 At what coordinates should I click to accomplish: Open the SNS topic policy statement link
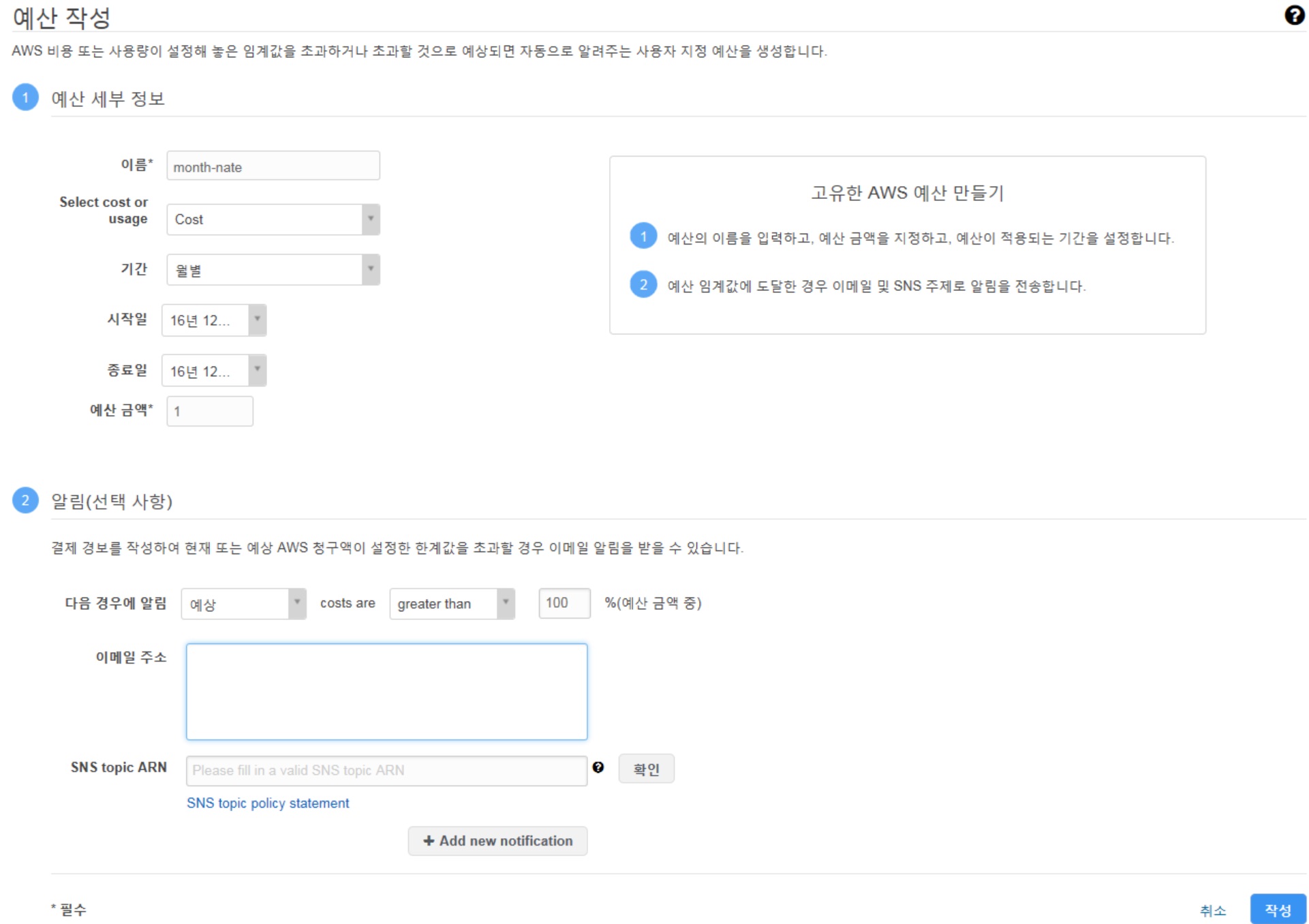tap(268, 803)
